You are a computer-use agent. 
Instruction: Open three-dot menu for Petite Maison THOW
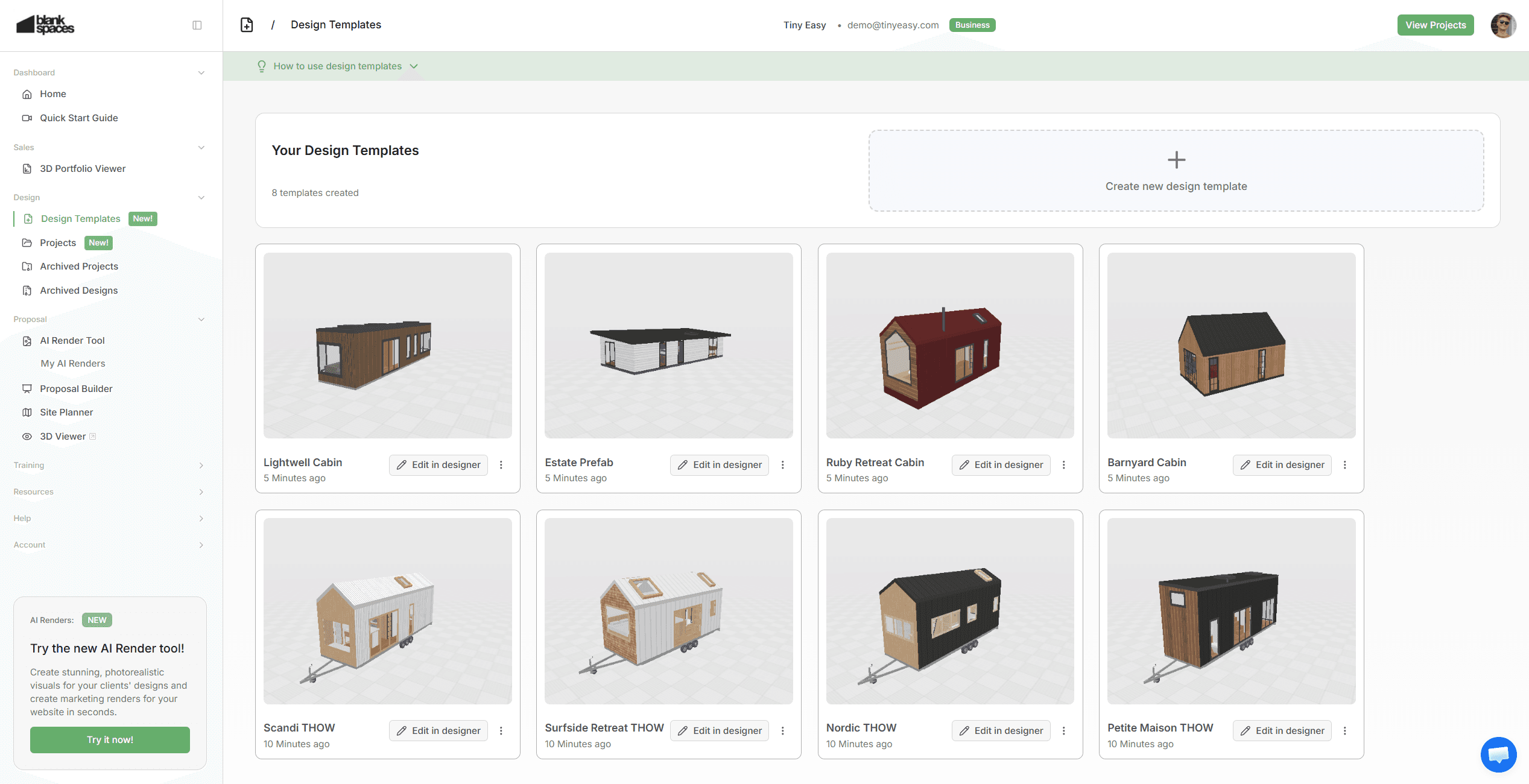click(x=1345, y=731)
